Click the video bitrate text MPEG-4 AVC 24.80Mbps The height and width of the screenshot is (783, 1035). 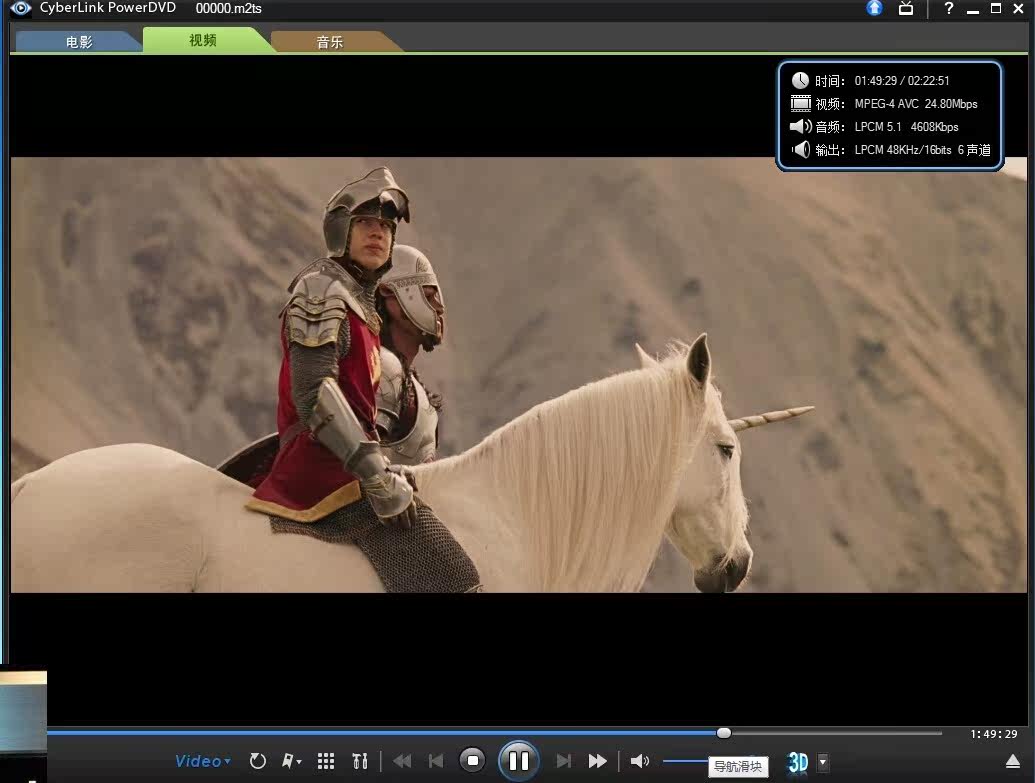[x=916, y=104]
